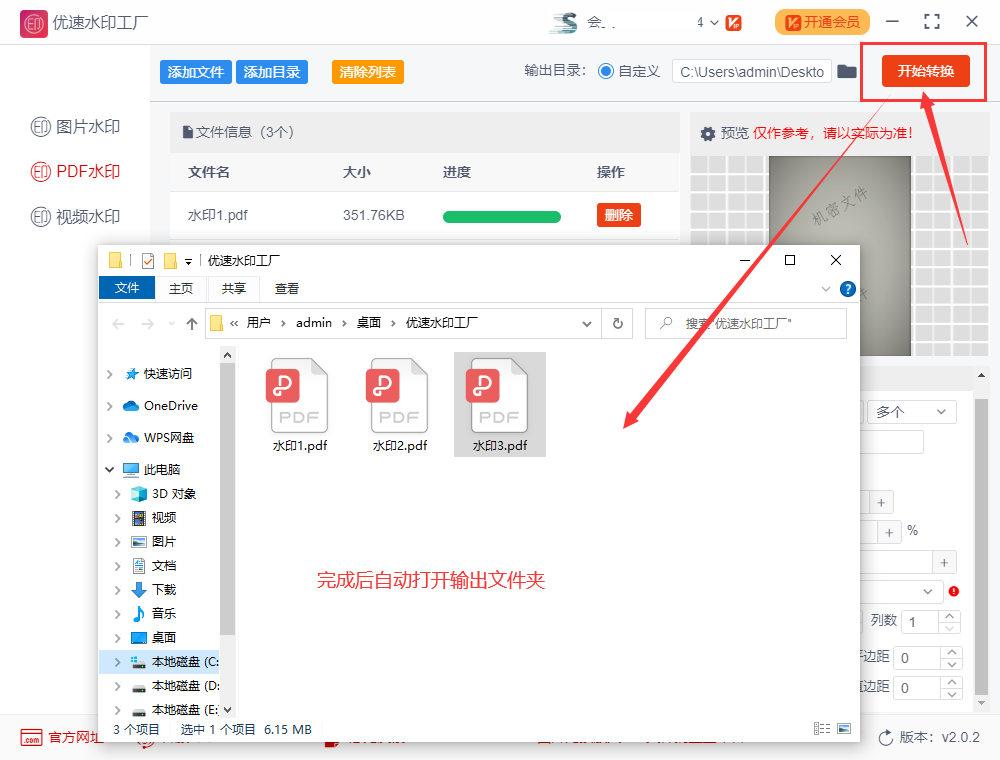Refresh the Explorer address bar
This screenshot has width=1000, height=760.
click(618, 323)
